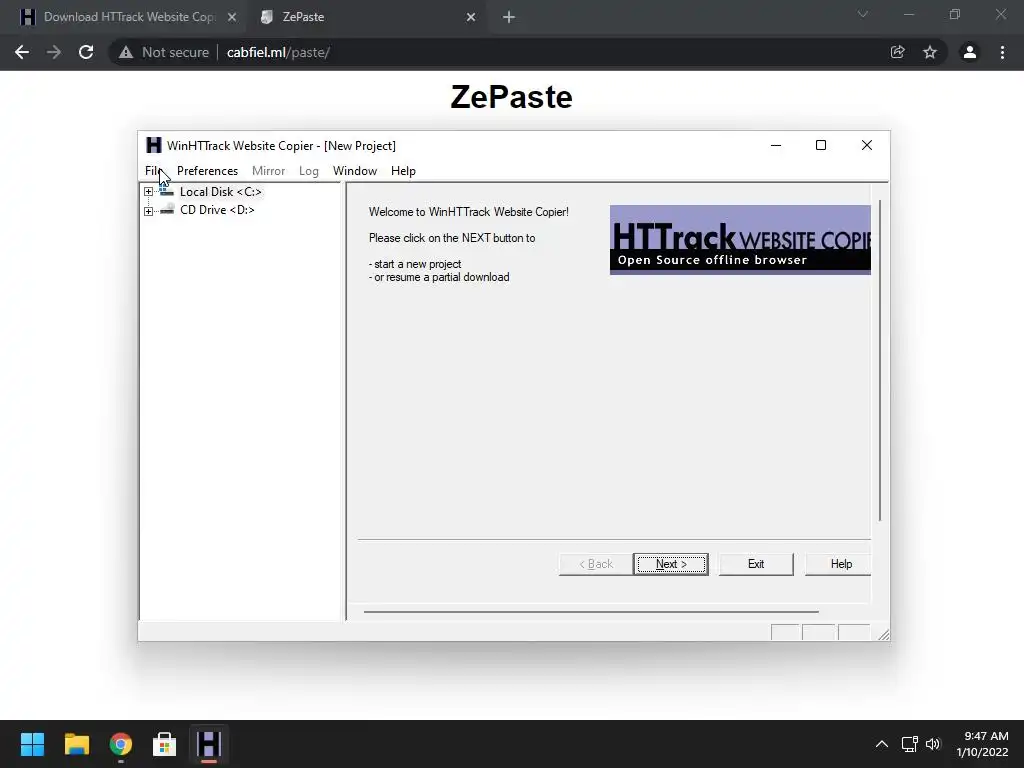Switch to Download HTTrack Website Copier tab

(129, 17)
